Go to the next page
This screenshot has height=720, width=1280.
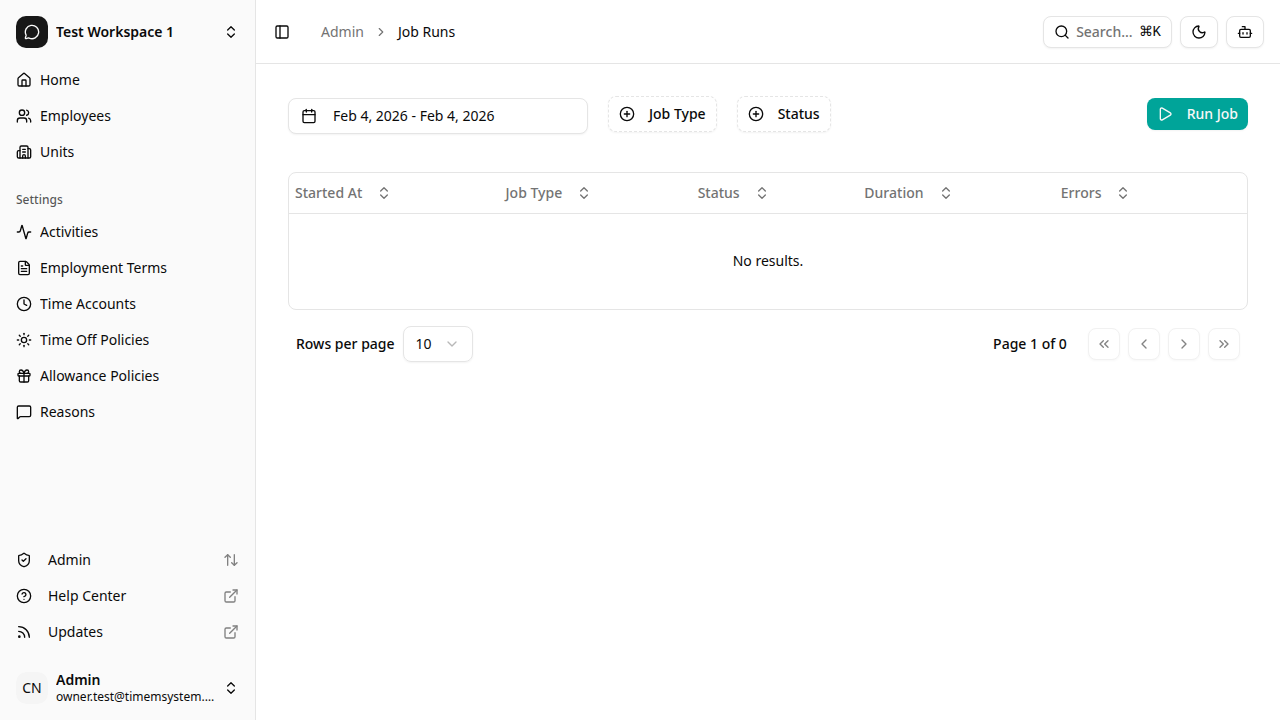tap(1183, 344)
